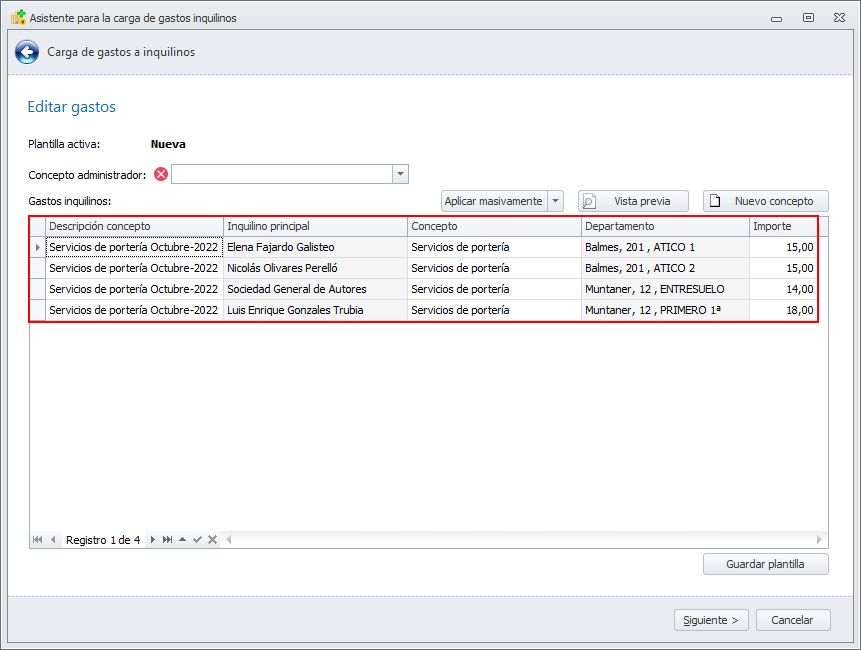Select the Elena Fajardo Galisteo cell

click(x=315, y=247)
